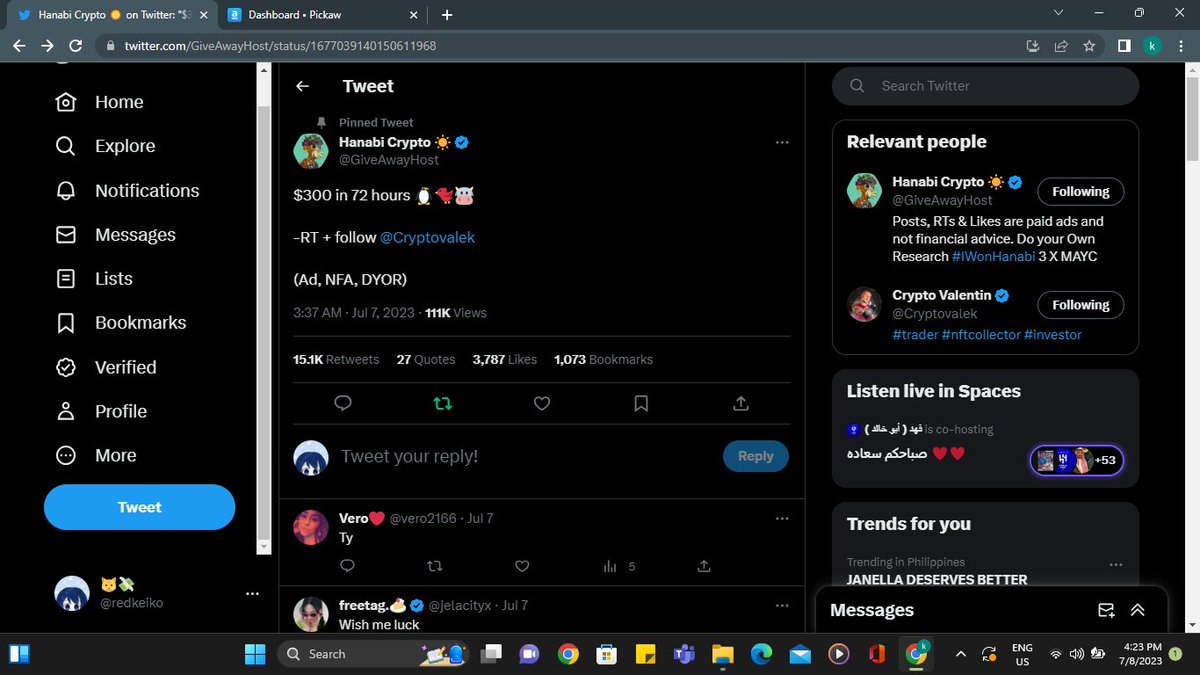Click the browser back arrow
Screen dimensions: 1200x675
coord(19,46)
